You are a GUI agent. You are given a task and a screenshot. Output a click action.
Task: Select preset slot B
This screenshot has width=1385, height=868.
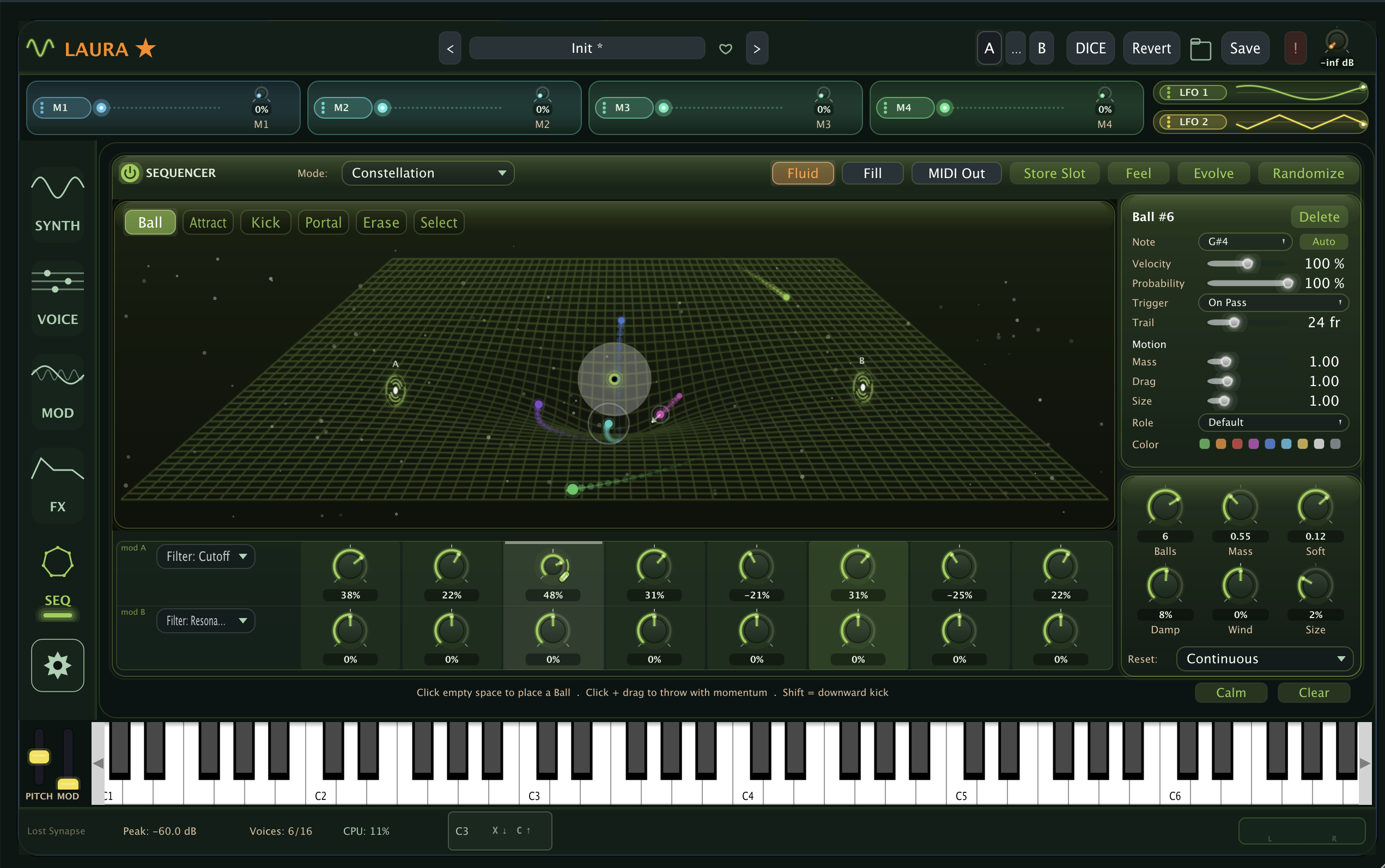1041,48
